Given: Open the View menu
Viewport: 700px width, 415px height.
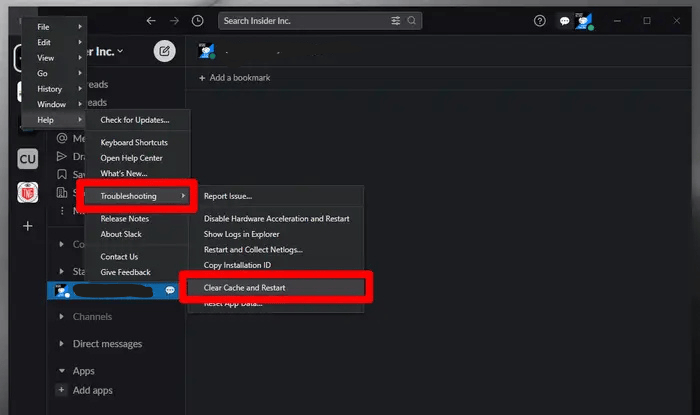Looking at the screenshot, I should click(46, 58).
